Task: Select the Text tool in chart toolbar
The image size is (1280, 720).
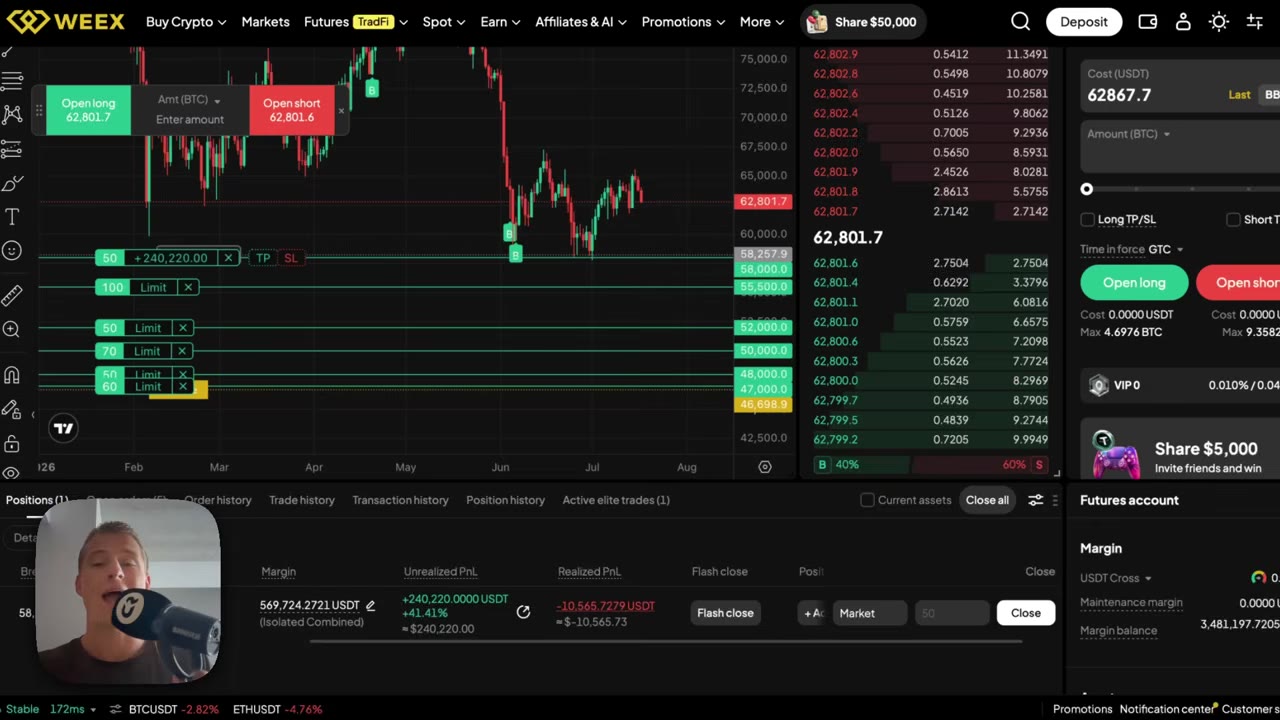Action: (x=12, y=216)
